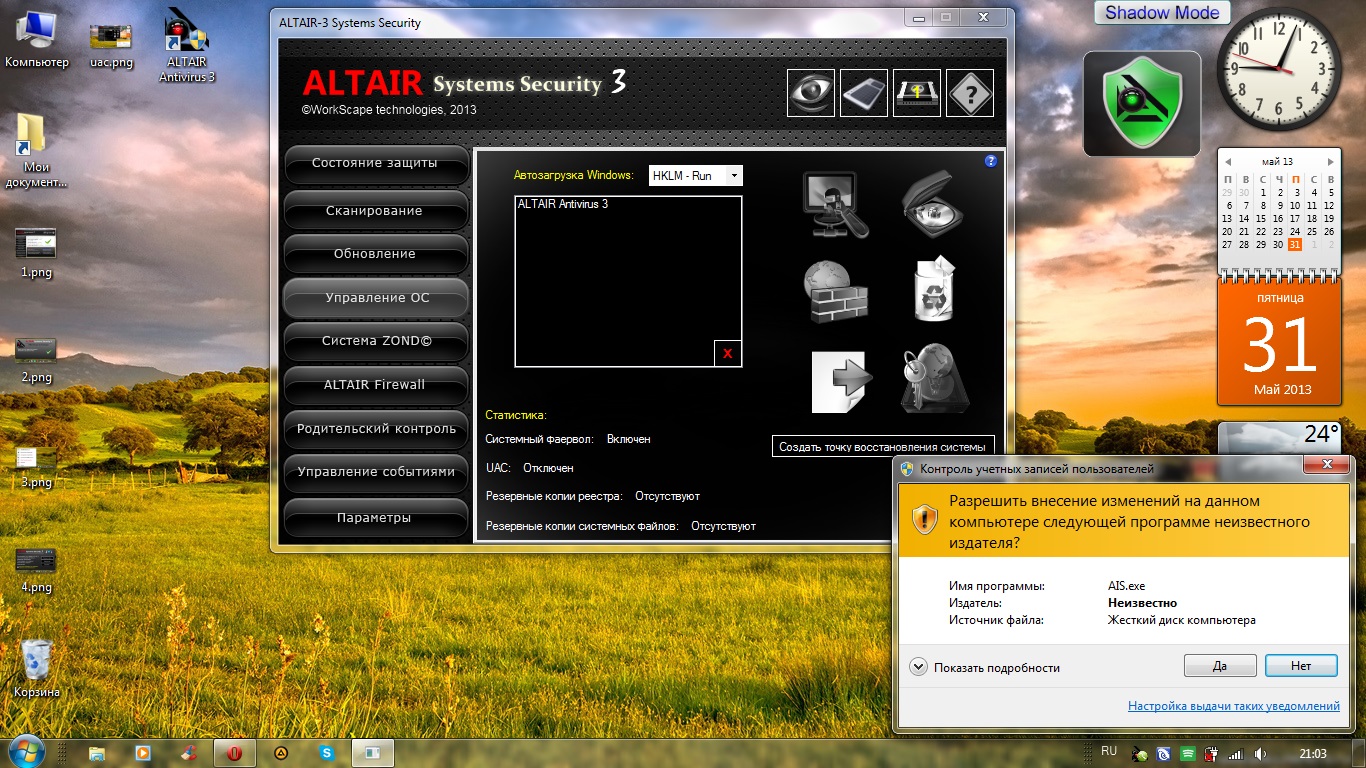Switch to Opera in the taskbar
The height and width of the screenshot is (768, 1366).
pos(235,753)
